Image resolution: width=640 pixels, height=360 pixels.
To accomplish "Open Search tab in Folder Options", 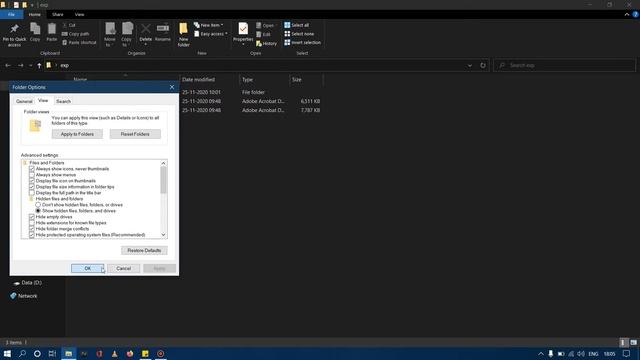I will 63,101.
